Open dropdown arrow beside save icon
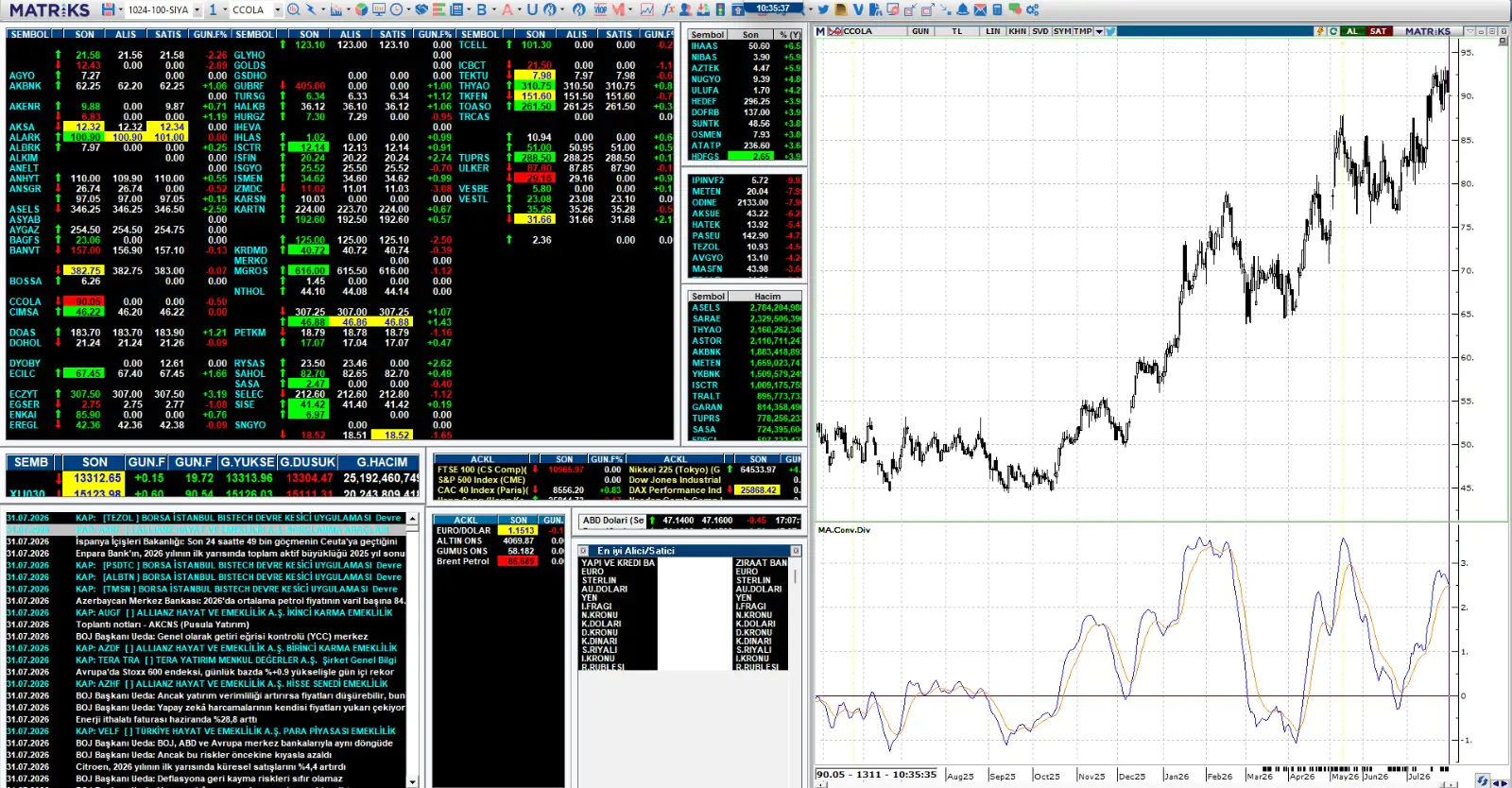This screenshot has height=788, width=1512. coord(119,10)
